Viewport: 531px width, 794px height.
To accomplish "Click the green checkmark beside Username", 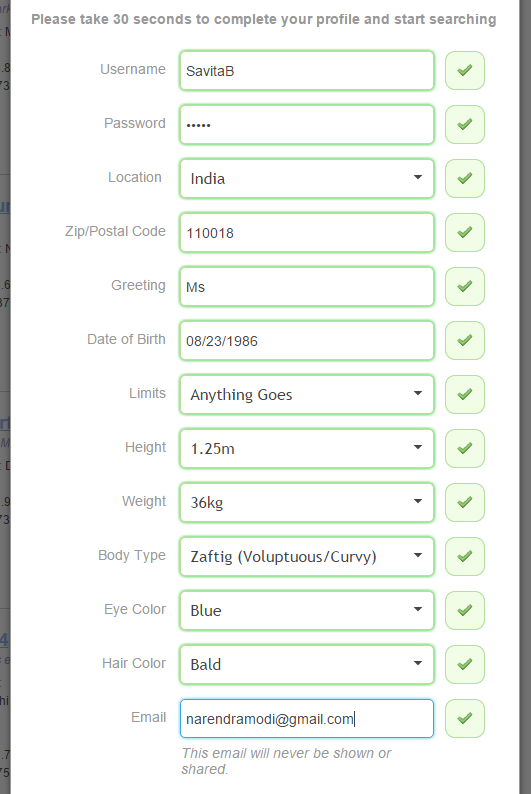I will click(x=465, y=70).
